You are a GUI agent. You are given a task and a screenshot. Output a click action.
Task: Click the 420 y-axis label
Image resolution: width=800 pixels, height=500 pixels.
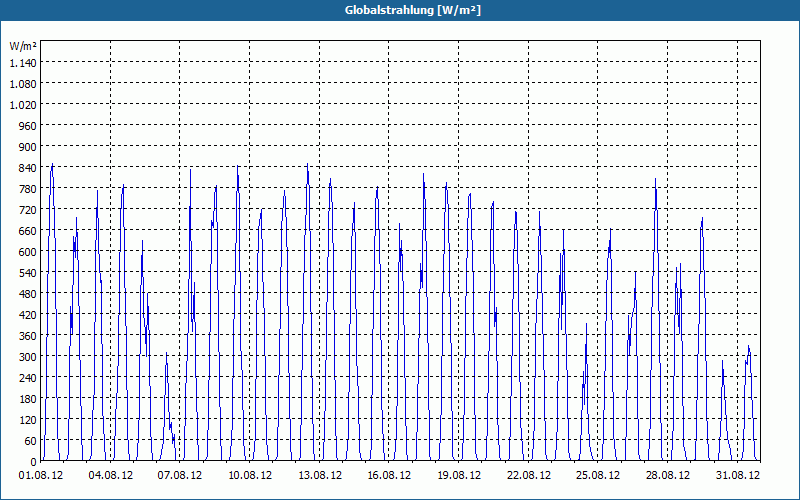pyautogui.click(x=28, y=315)
